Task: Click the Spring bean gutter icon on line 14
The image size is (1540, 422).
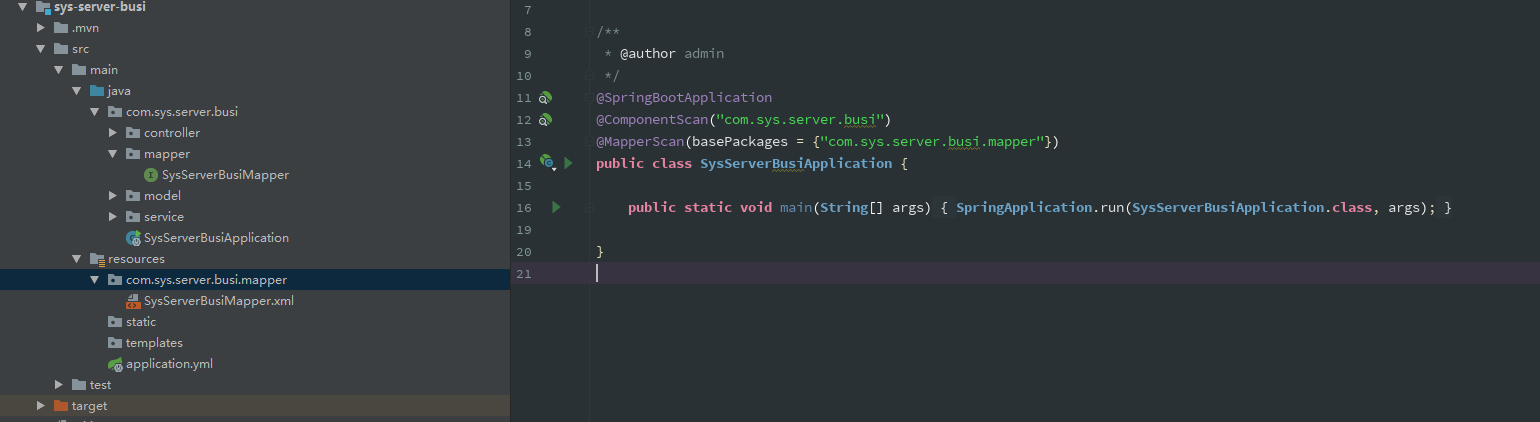Action: pos(547,162)
